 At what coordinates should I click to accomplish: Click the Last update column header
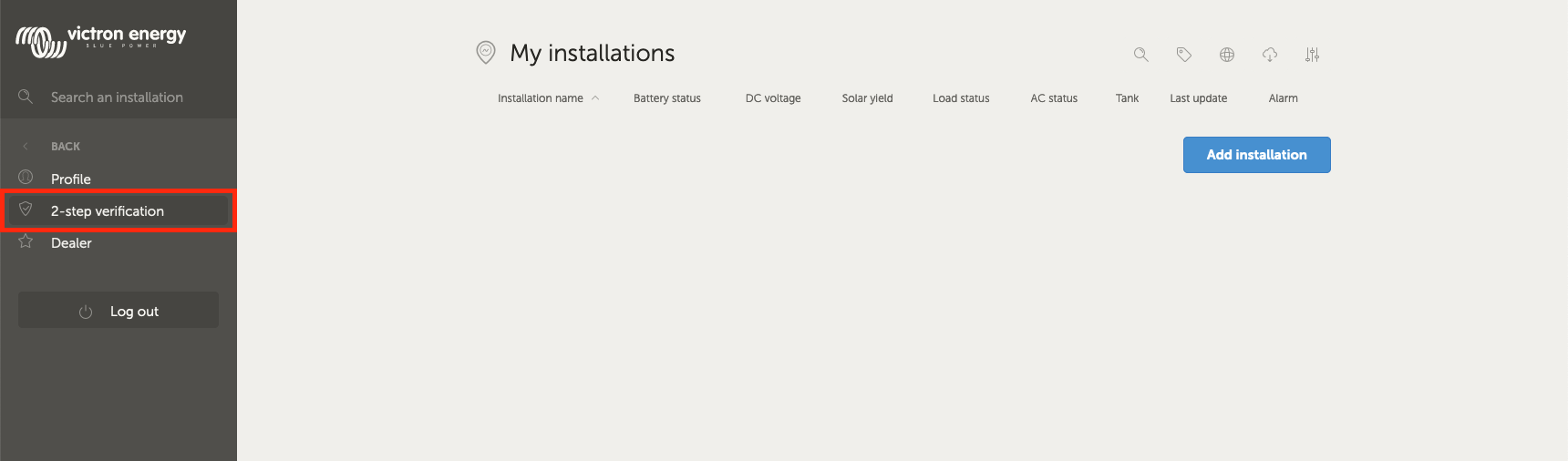pos(1198,98)
